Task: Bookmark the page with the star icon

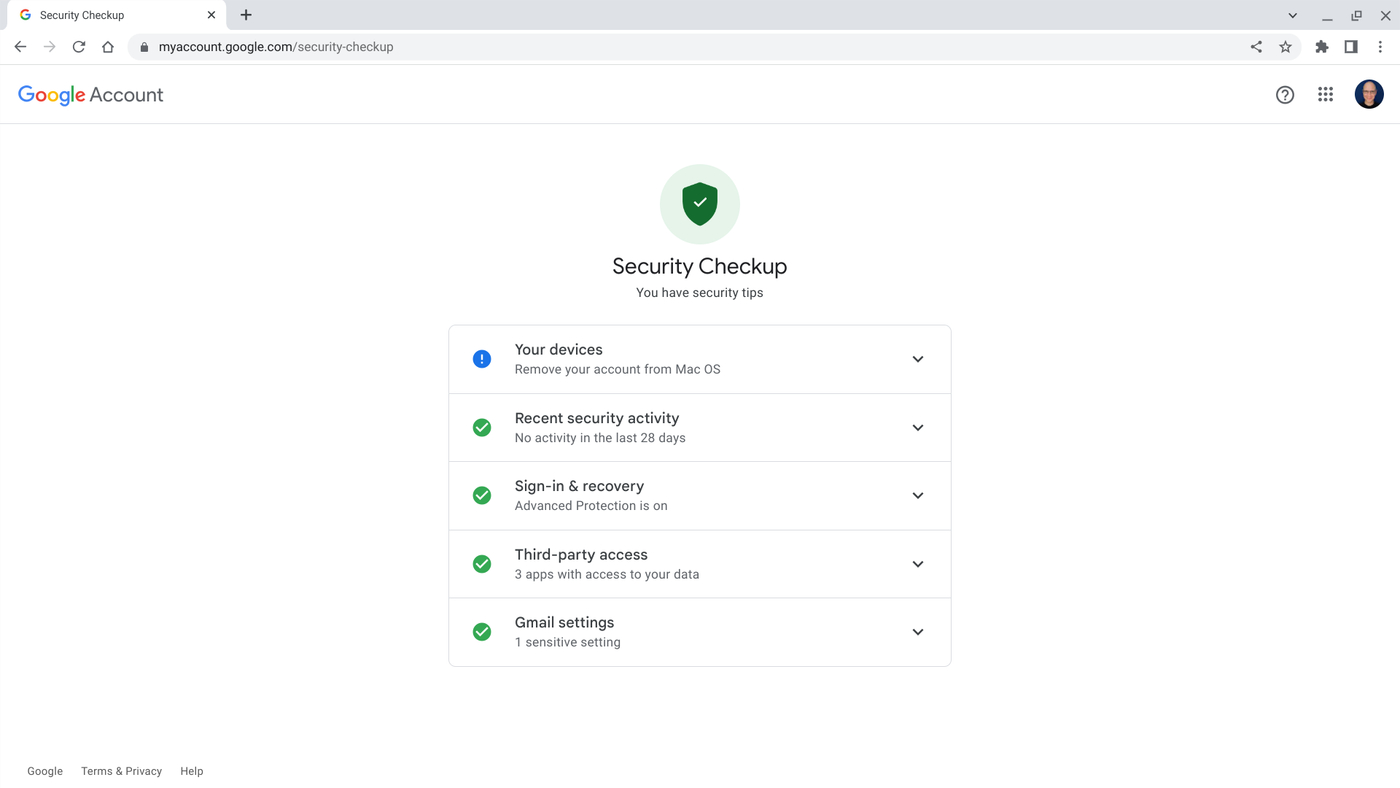Action: coord(1285,46)
